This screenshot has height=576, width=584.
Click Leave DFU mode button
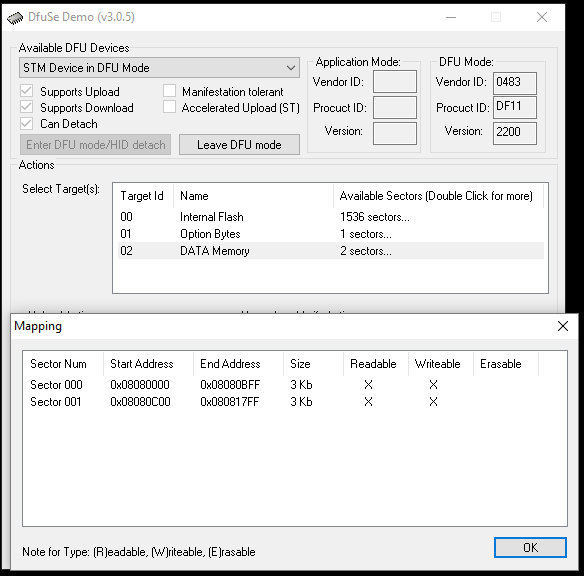[239, 144]
